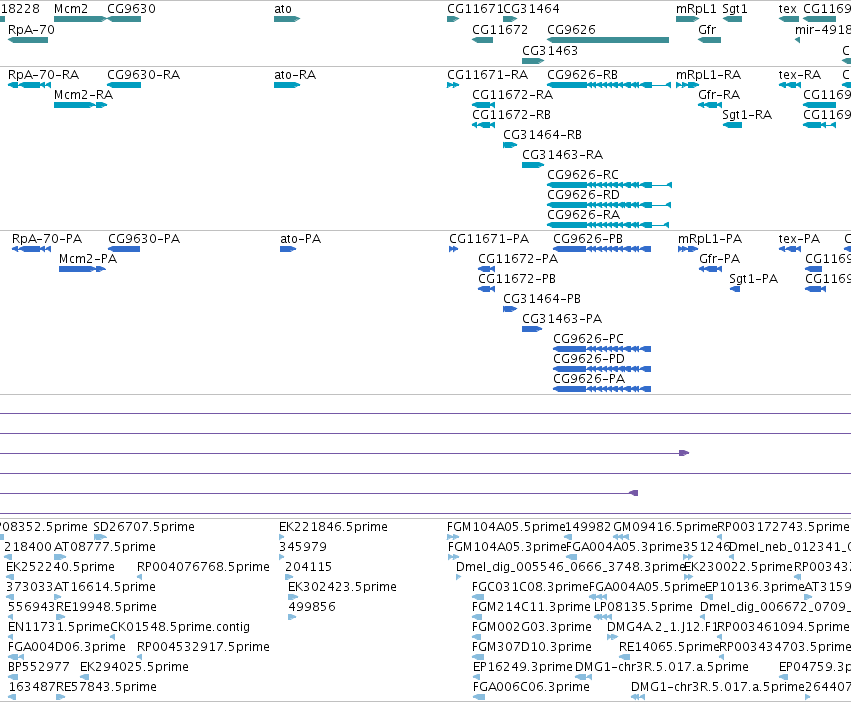
Task: Select the SD26707.5prime EST
Action: pos(100,537)
